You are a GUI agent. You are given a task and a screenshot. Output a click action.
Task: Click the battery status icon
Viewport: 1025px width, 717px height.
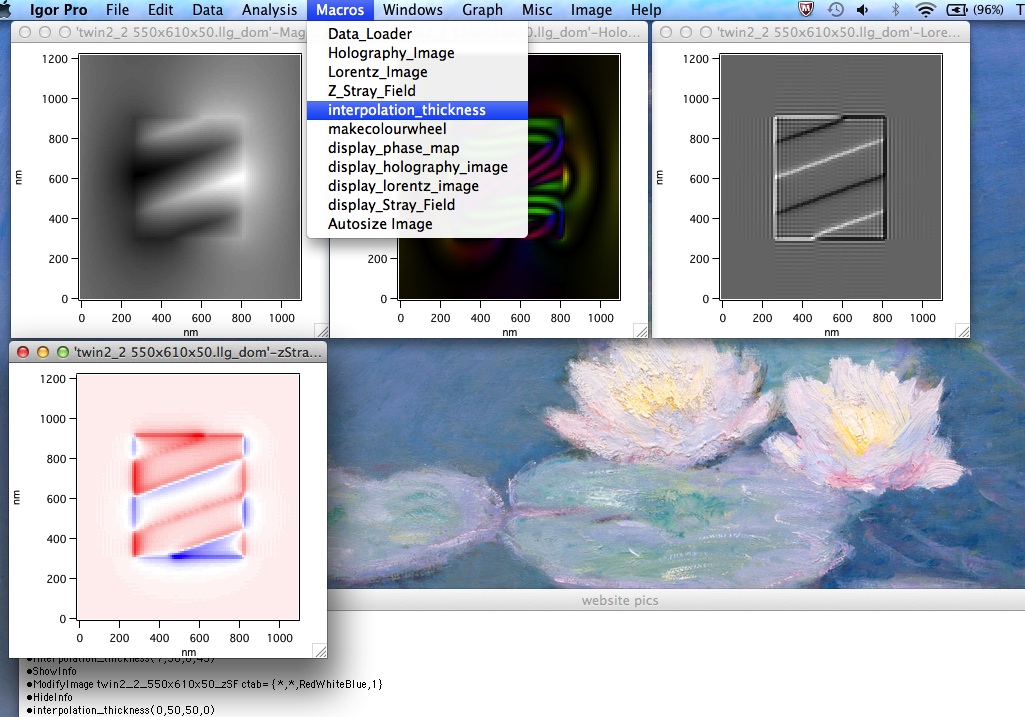(x=957, y=10)
